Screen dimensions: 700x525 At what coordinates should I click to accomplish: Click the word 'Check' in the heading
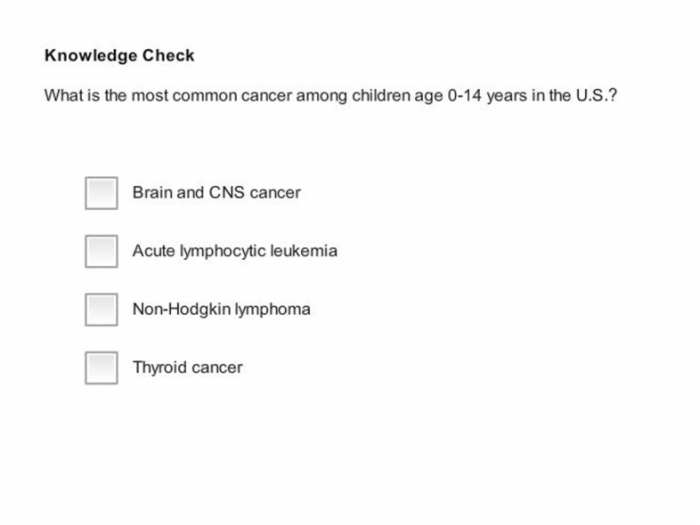pyautogui.click(x=169, y=55)
